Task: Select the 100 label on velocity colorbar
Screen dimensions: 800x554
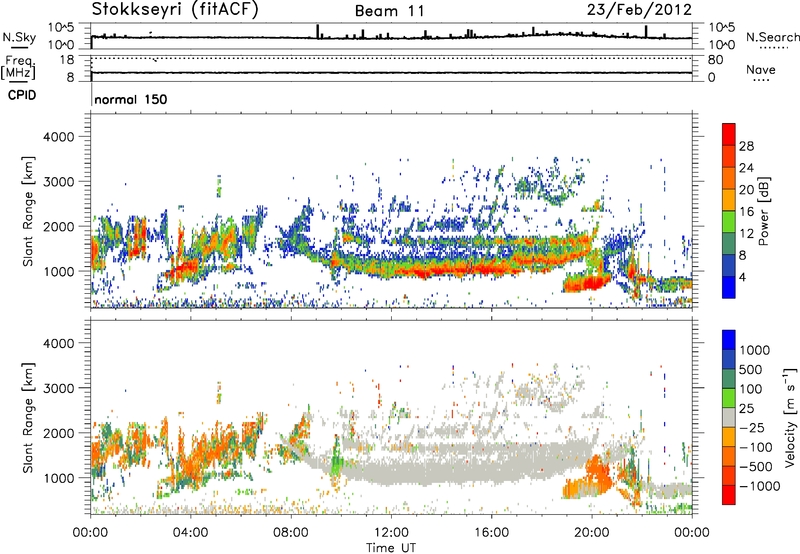Action: pos(751,389)
